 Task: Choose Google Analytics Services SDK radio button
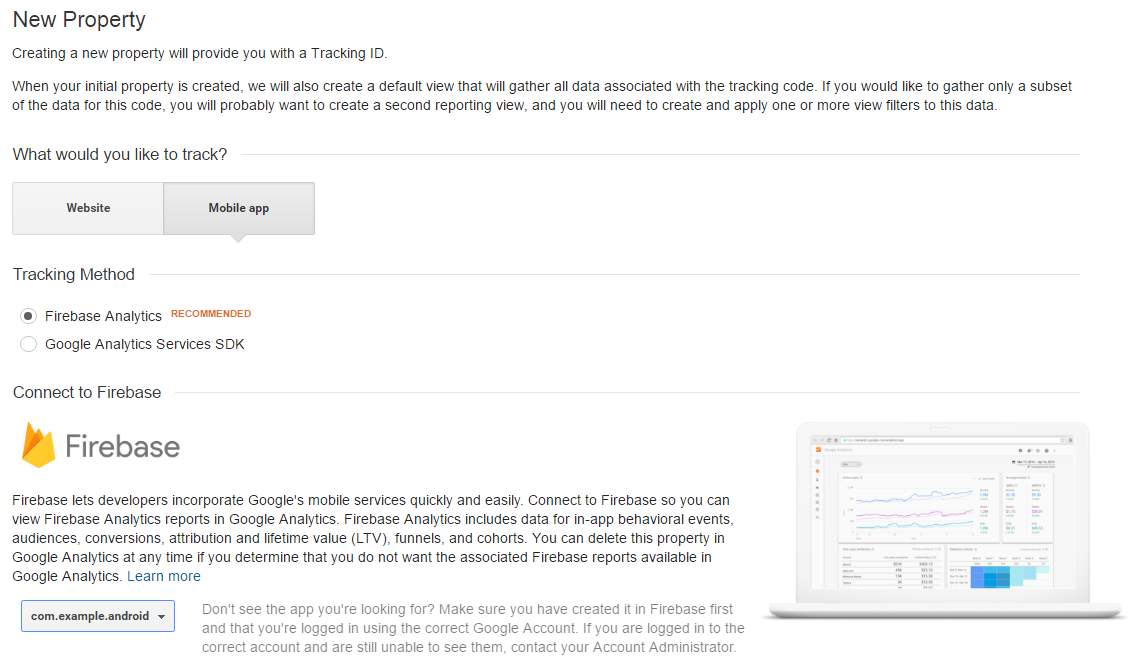28,344
